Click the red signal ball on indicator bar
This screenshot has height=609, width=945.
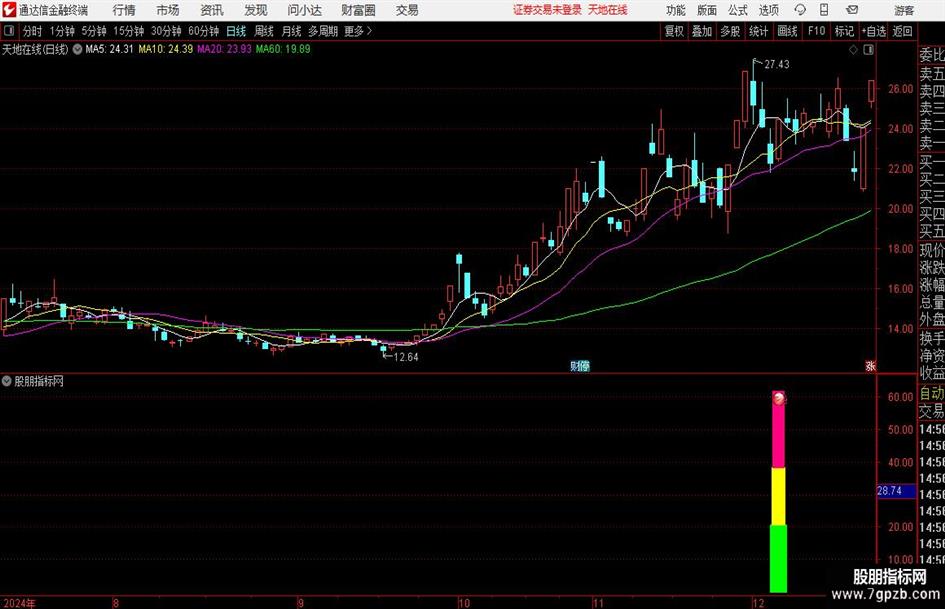[x=779, y=398]
